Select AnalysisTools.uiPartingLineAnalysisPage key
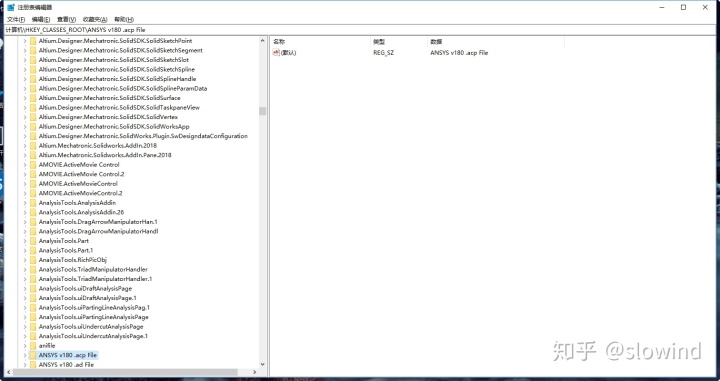The width and height of the screenshot is (720, 381). tap(94, 317)
